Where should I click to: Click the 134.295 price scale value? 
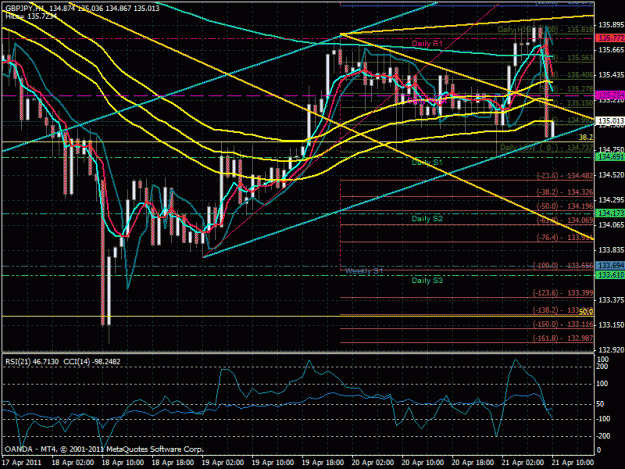coord(611,200)
